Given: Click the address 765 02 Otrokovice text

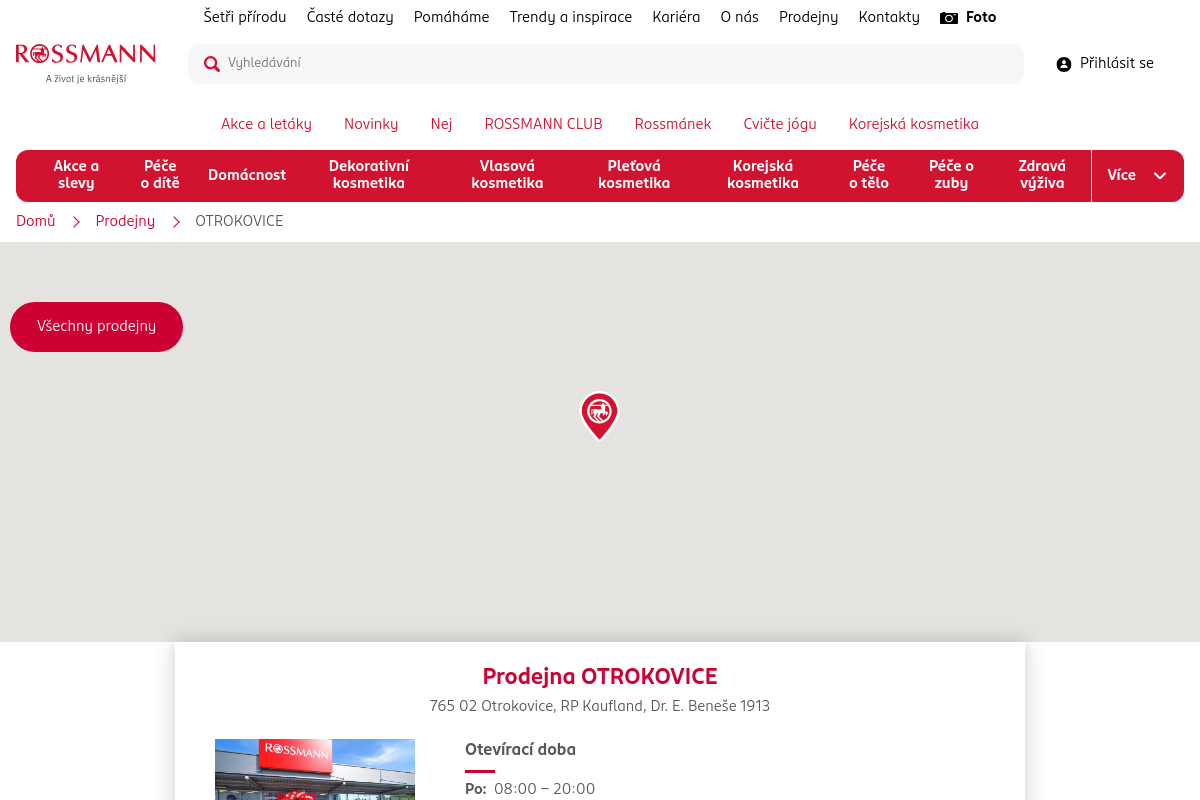Looking at the screenshot, I should pos(600,706).
